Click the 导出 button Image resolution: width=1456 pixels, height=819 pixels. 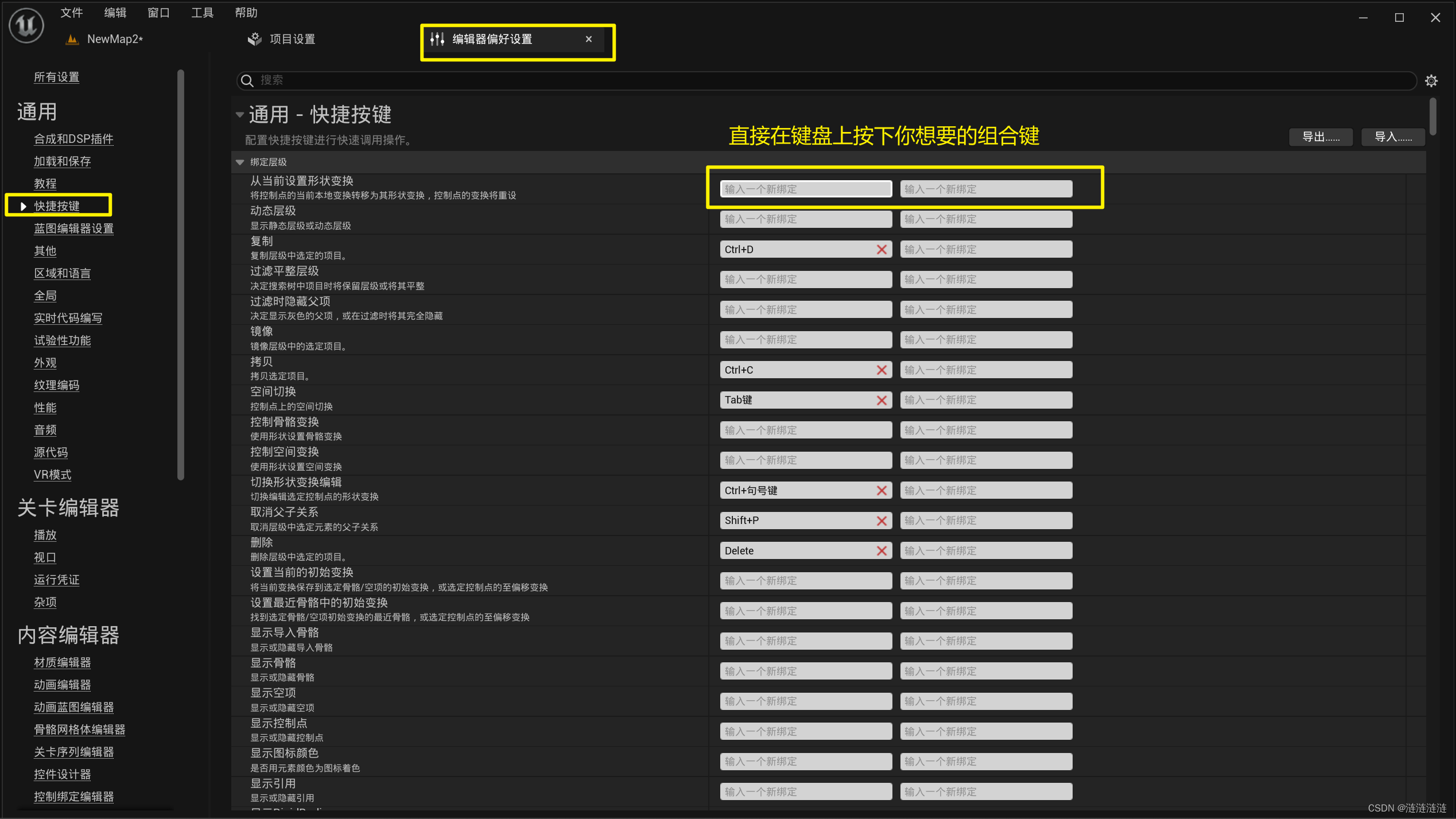[1321, 137]
